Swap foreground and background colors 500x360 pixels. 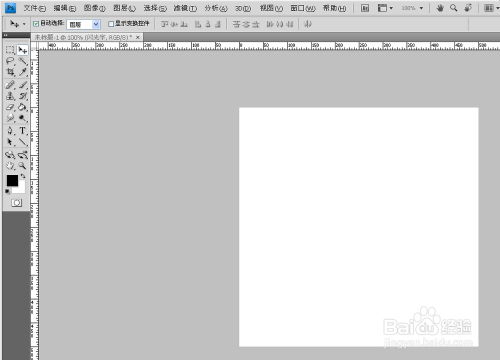pyautogui.click(x=23, y=176)
